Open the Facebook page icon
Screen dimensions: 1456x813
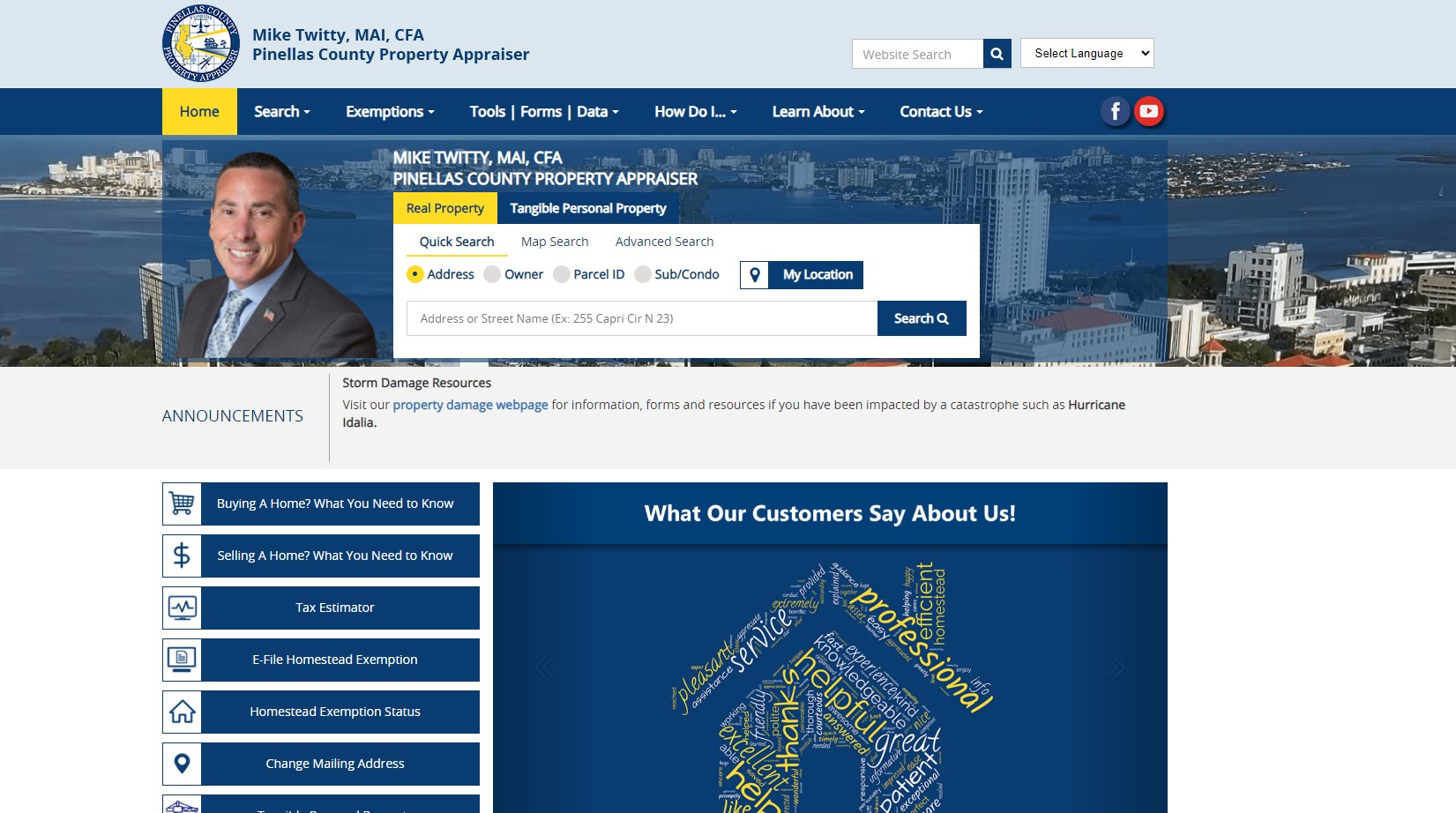tap(1116, 111)
